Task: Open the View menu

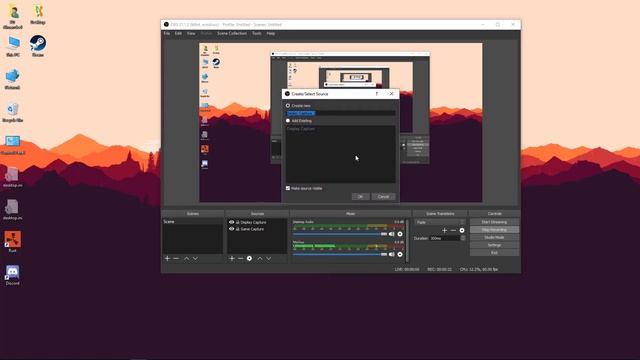Action: pos(191,33)
